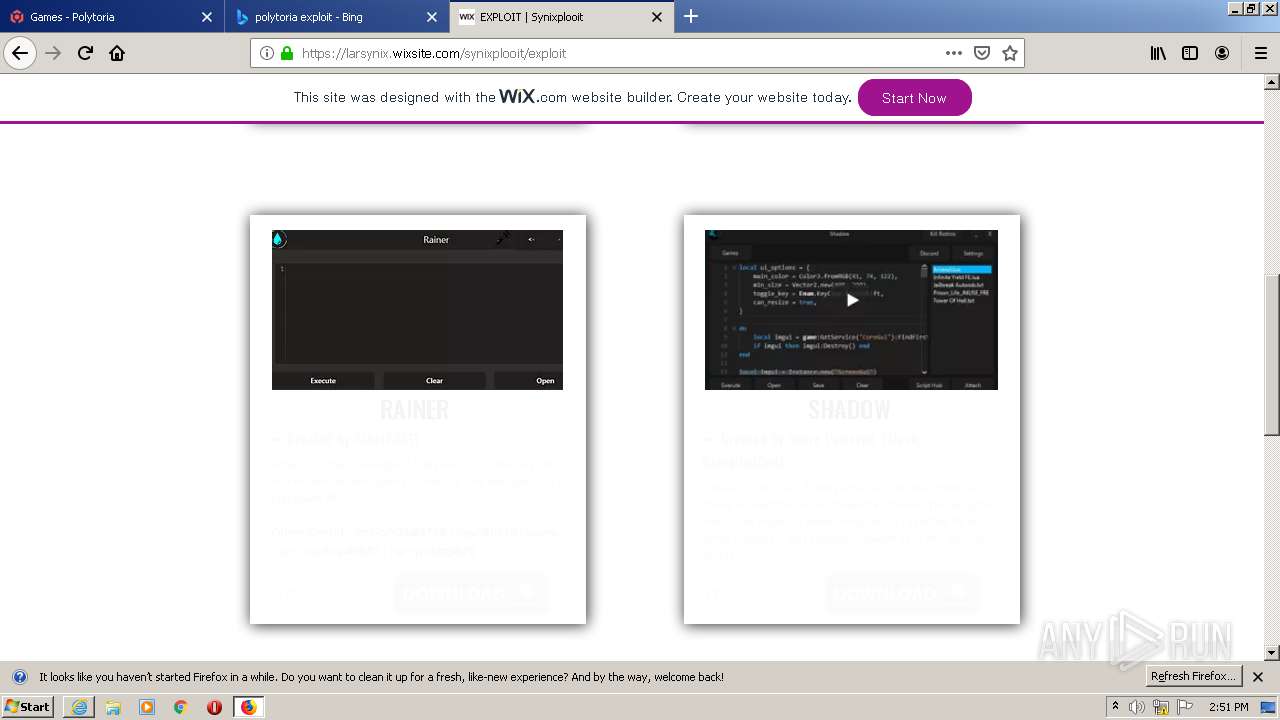Viewport: 1280px width, 720px height.
Task: Open page actions three-dot menu
Action: 953,53
